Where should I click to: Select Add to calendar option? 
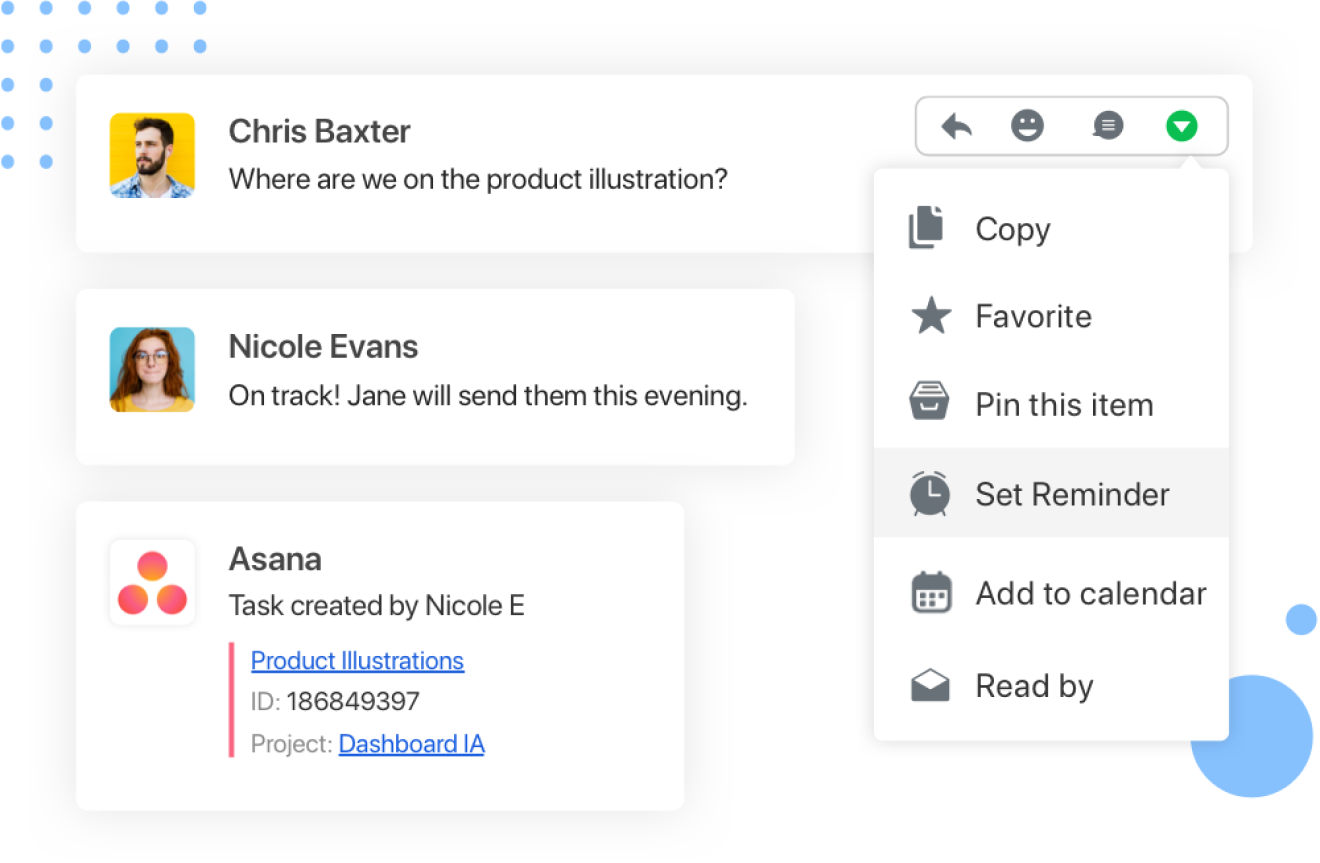coord(1091,593)
